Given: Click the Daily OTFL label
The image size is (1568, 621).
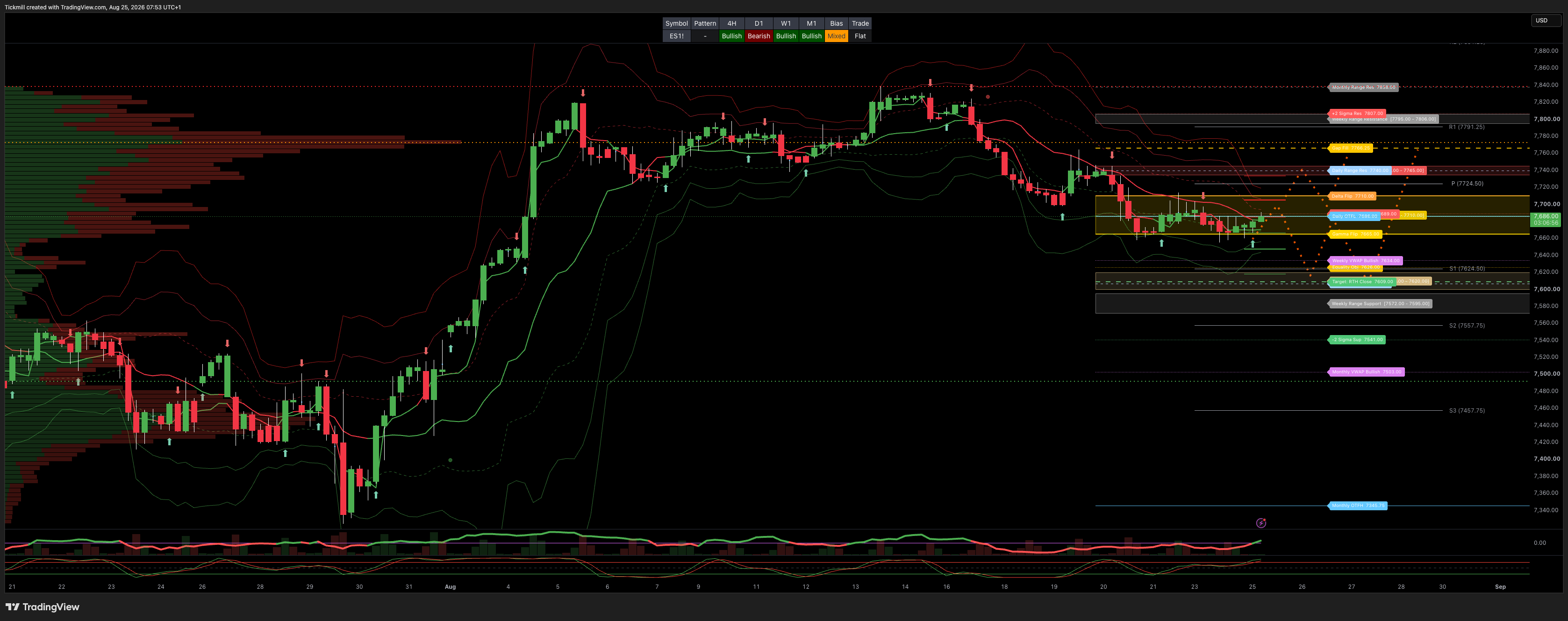Looking at the screenshot, I should [1354, 216].
